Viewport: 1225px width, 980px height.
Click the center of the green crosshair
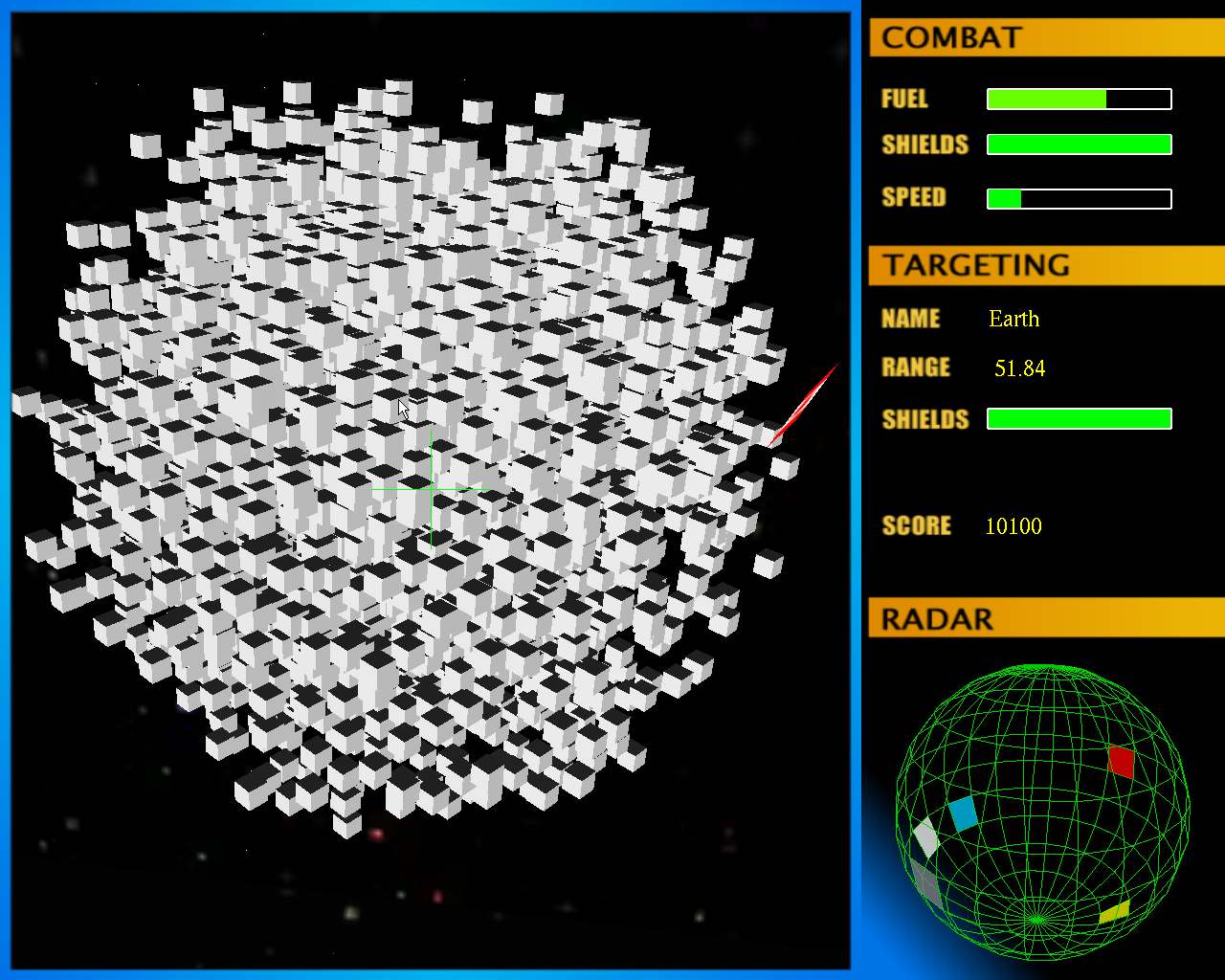[x=432, y=489]
